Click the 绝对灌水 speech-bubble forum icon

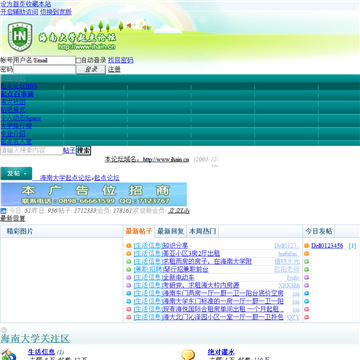coord(188,354)
